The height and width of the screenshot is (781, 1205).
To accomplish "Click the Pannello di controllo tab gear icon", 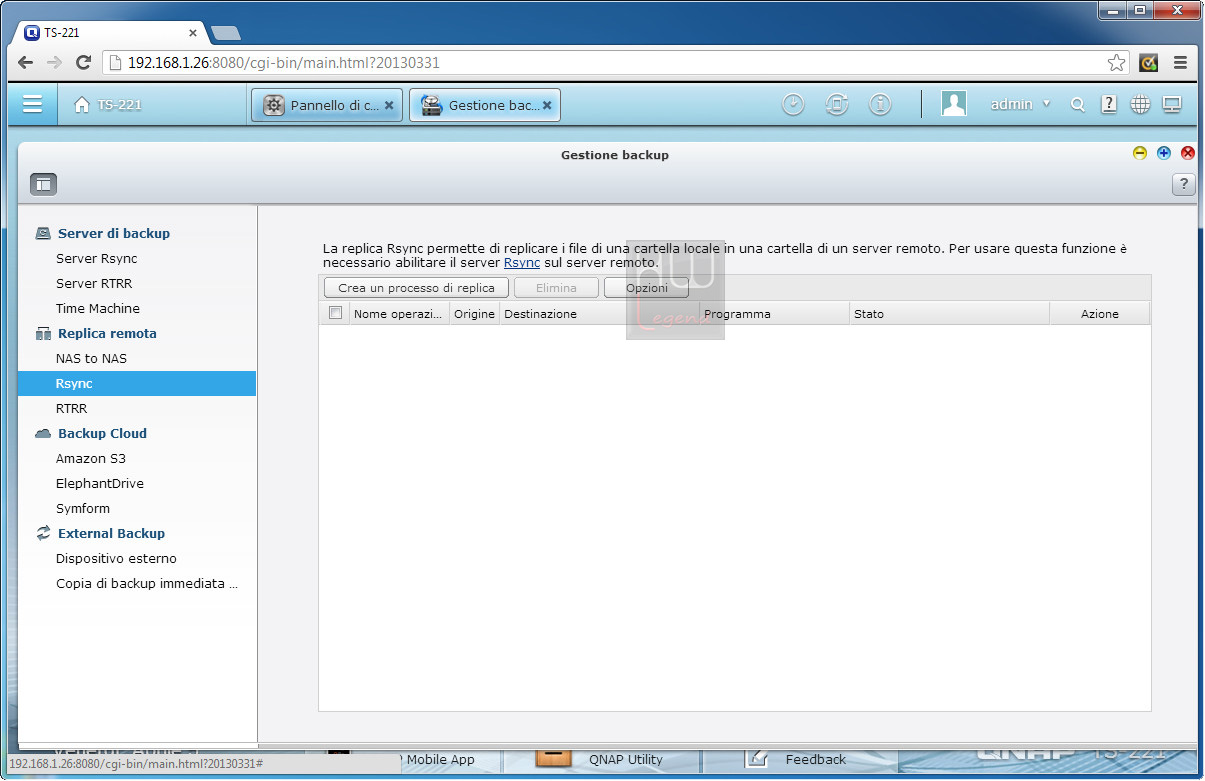I will (273, 105).
